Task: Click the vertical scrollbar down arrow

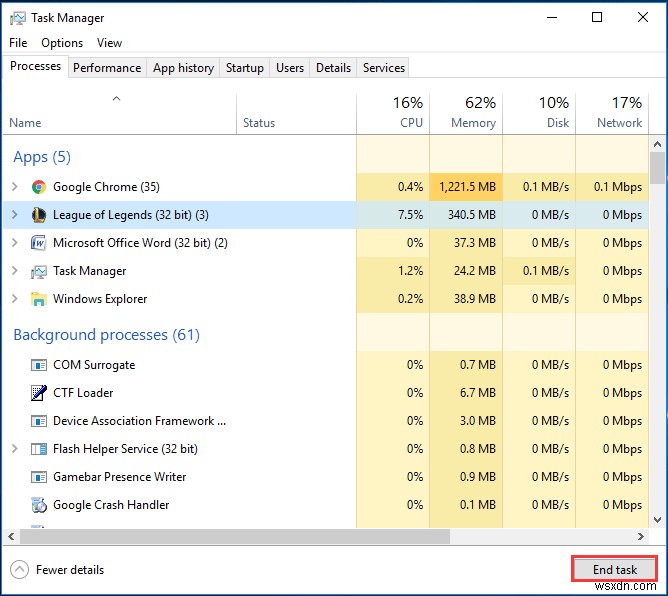Action: (657, 520)
